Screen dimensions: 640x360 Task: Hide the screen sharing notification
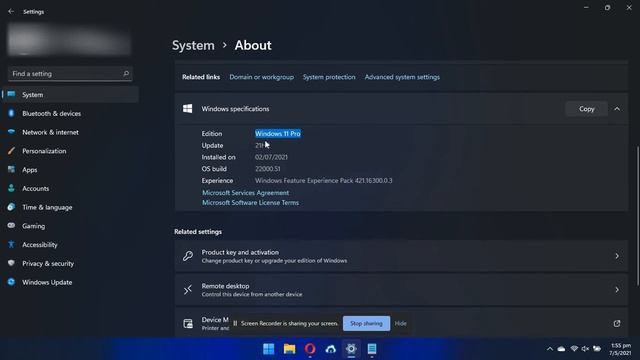pyautogui.click(x=400, y=323)
